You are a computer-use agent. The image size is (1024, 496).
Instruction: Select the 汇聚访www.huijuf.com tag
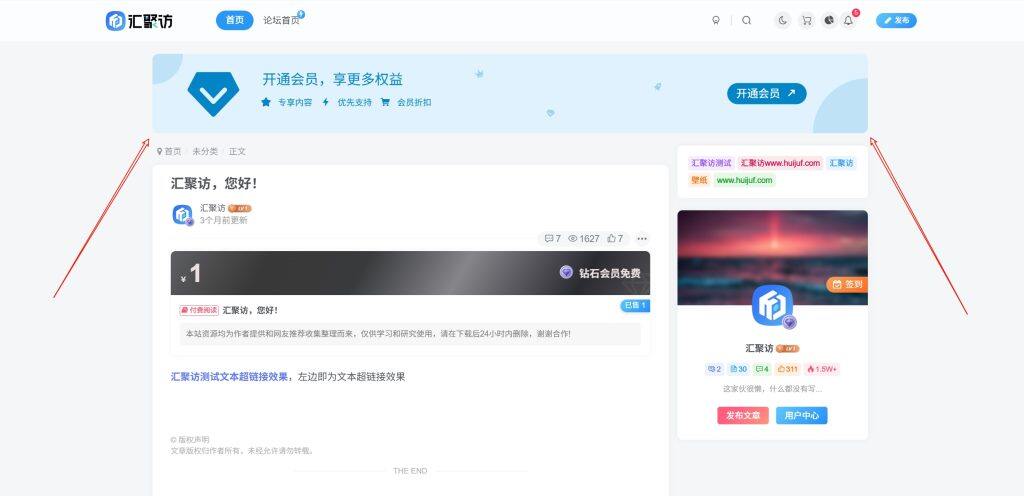click(780, 163)
